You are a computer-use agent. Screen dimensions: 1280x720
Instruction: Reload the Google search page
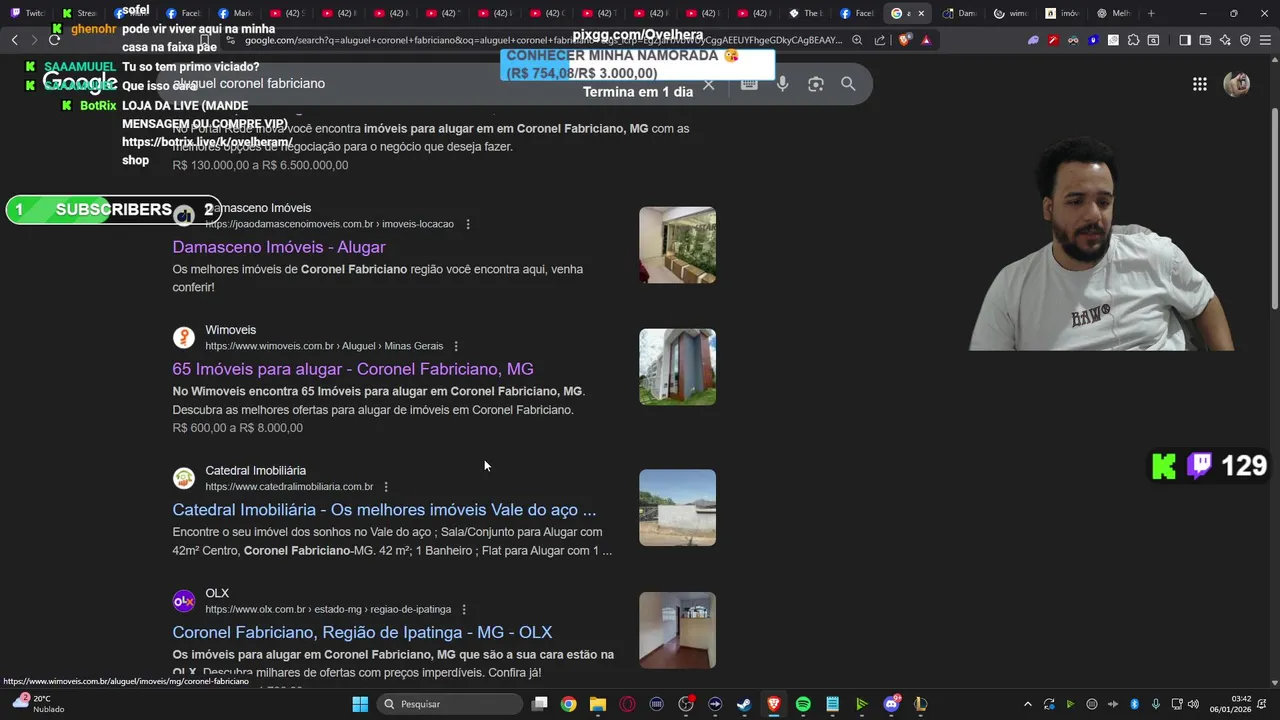(x=54, y=40)
